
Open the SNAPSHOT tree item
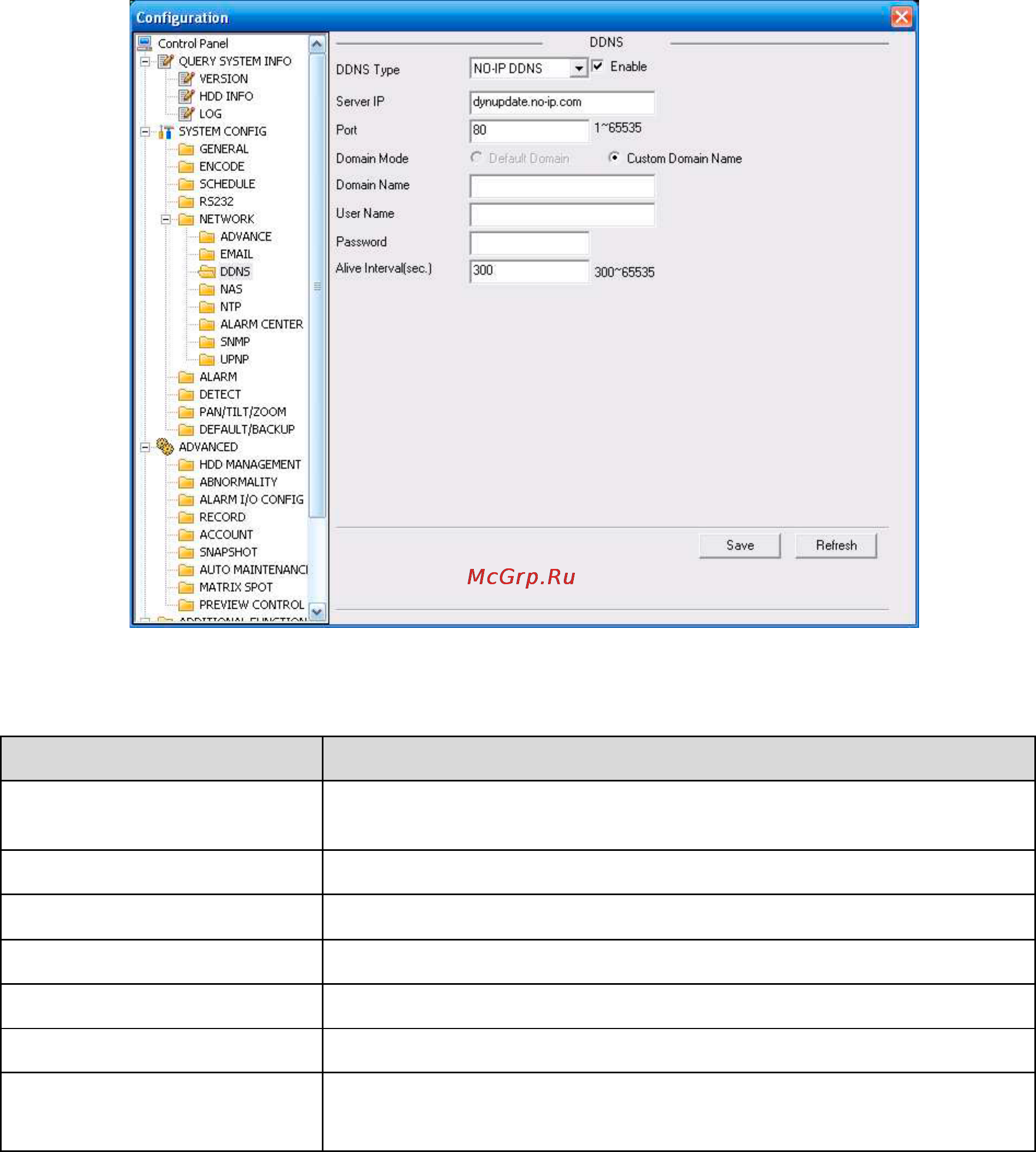coord(228,552)
